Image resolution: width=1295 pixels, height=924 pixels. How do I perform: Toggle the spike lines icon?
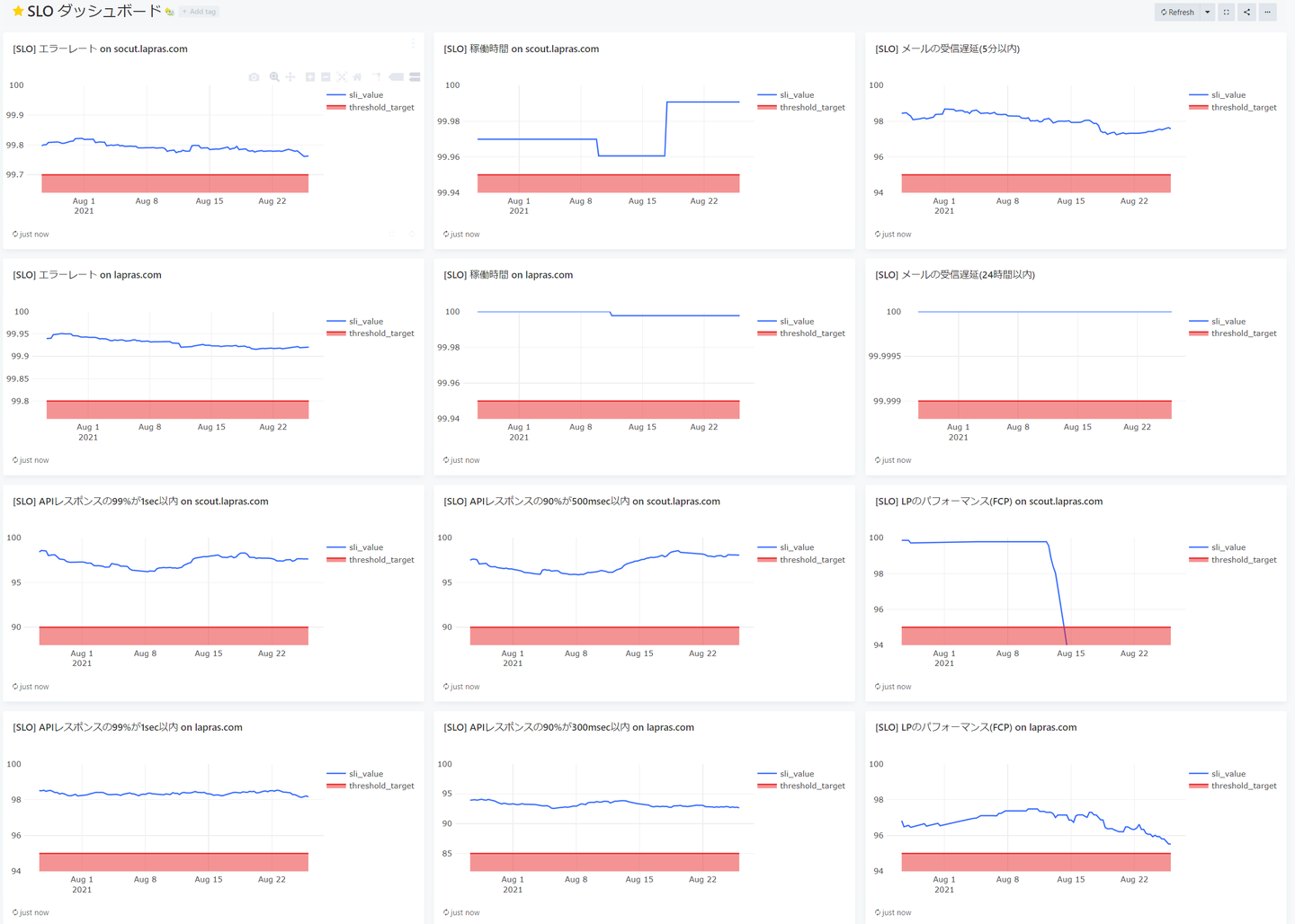pos(377,76)
